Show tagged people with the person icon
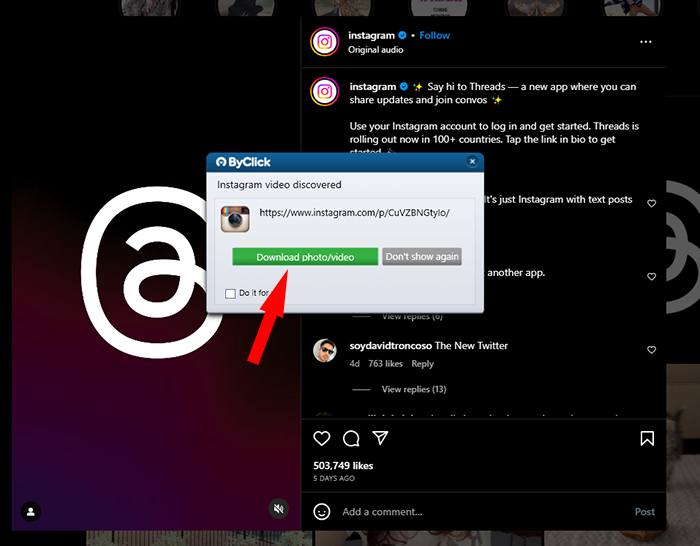Image resolution: width=700 pixels, height=546 pixels. point(31,512)
